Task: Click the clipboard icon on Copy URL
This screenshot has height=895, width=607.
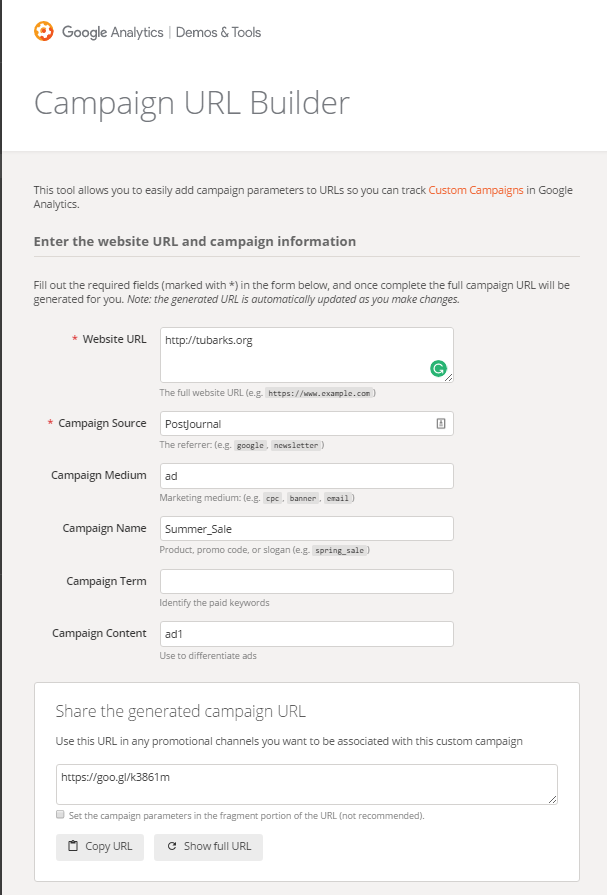Action: [x=73, y=846]
